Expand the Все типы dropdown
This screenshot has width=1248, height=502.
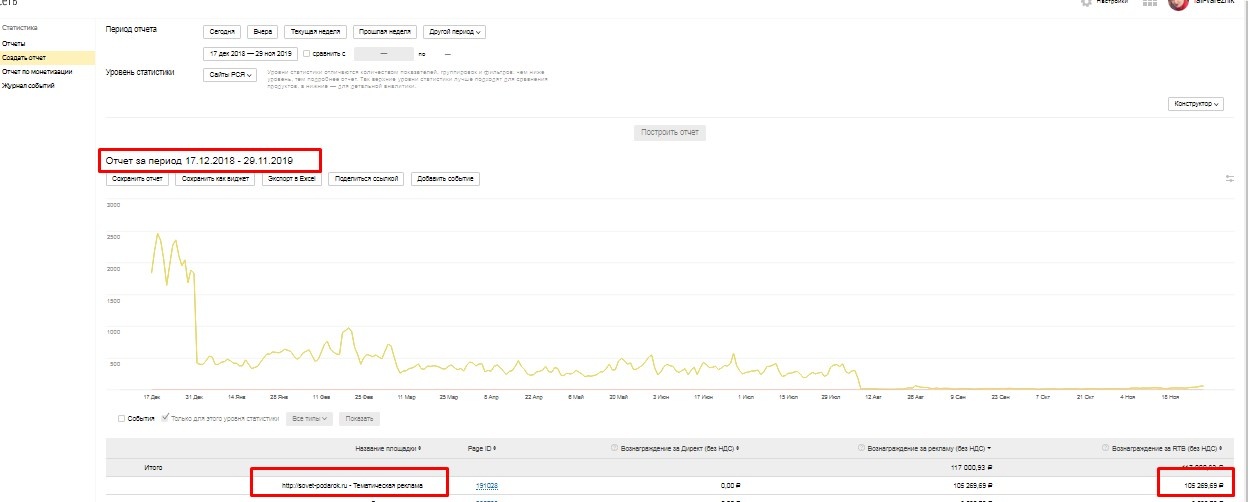click(x=309, y=418)
